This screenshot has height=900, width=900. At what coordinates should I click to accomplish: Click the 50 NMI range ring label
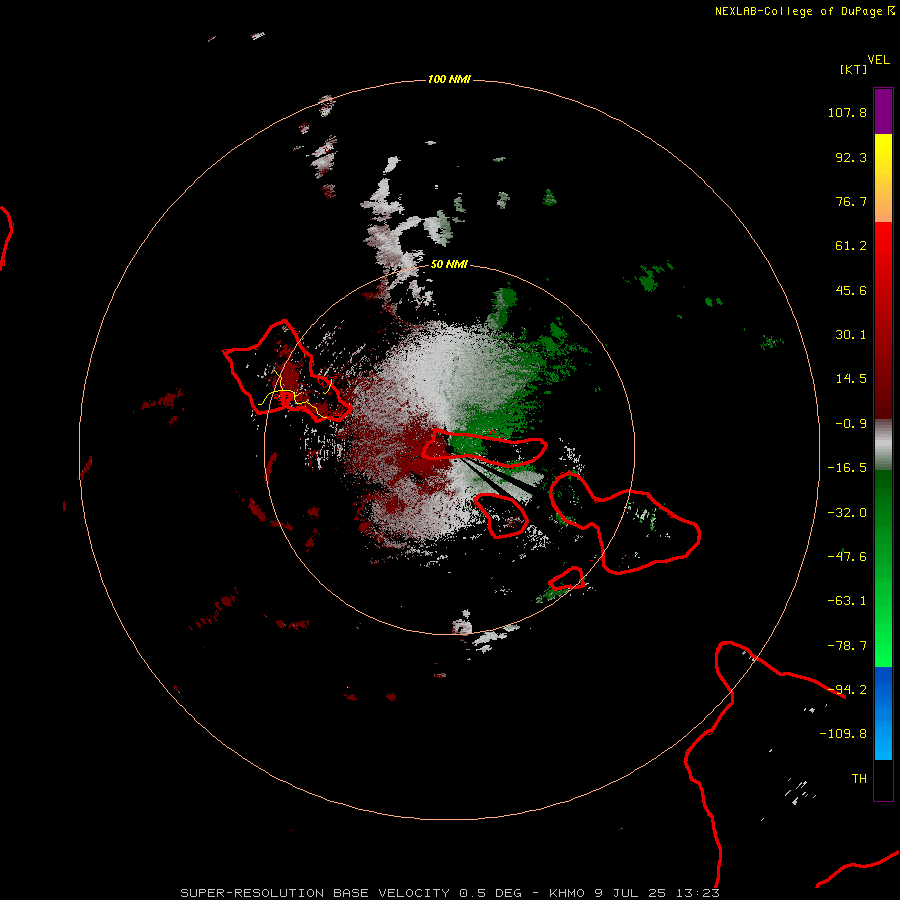tap(449, 264)
